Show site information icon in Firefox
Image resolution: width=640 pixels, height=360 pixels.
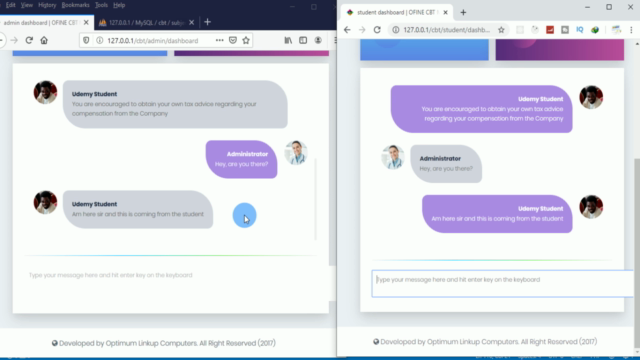point(99,40)
